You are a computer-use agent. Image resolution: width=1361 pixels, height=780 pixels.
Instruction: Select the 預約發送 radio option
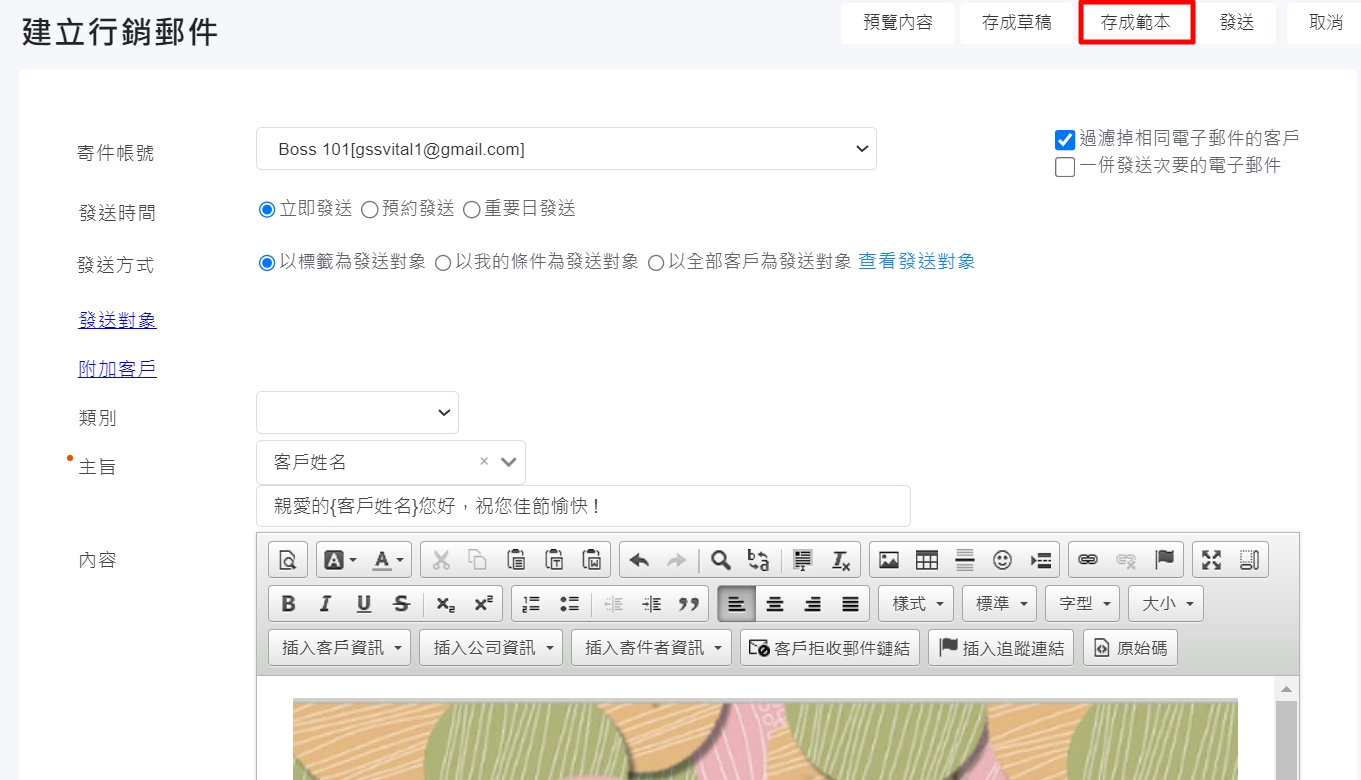pyautogui.click(x=369, y=210)
